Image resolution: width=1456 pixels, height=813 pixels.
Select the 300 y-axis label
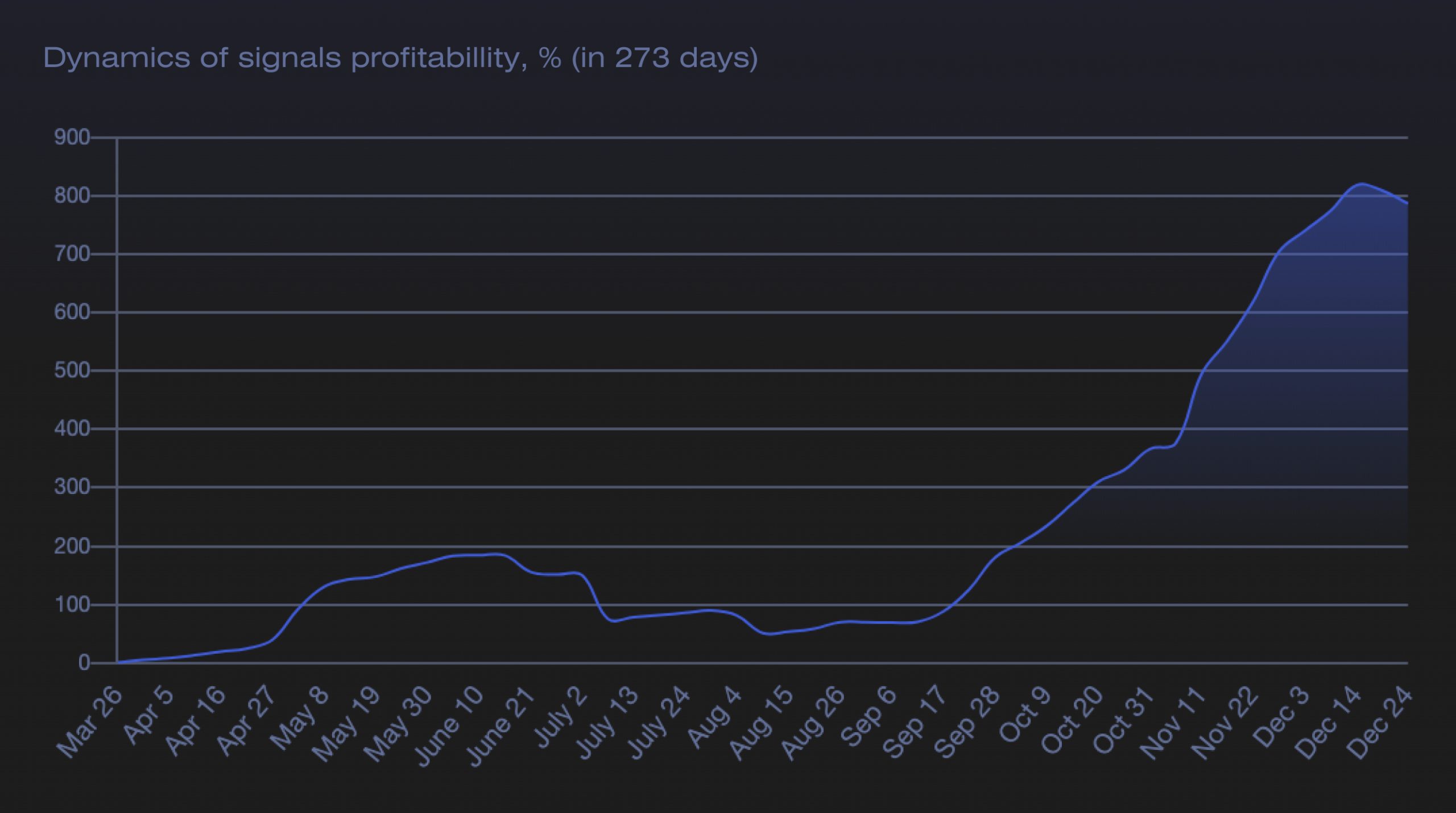click(x=72, y=487)
